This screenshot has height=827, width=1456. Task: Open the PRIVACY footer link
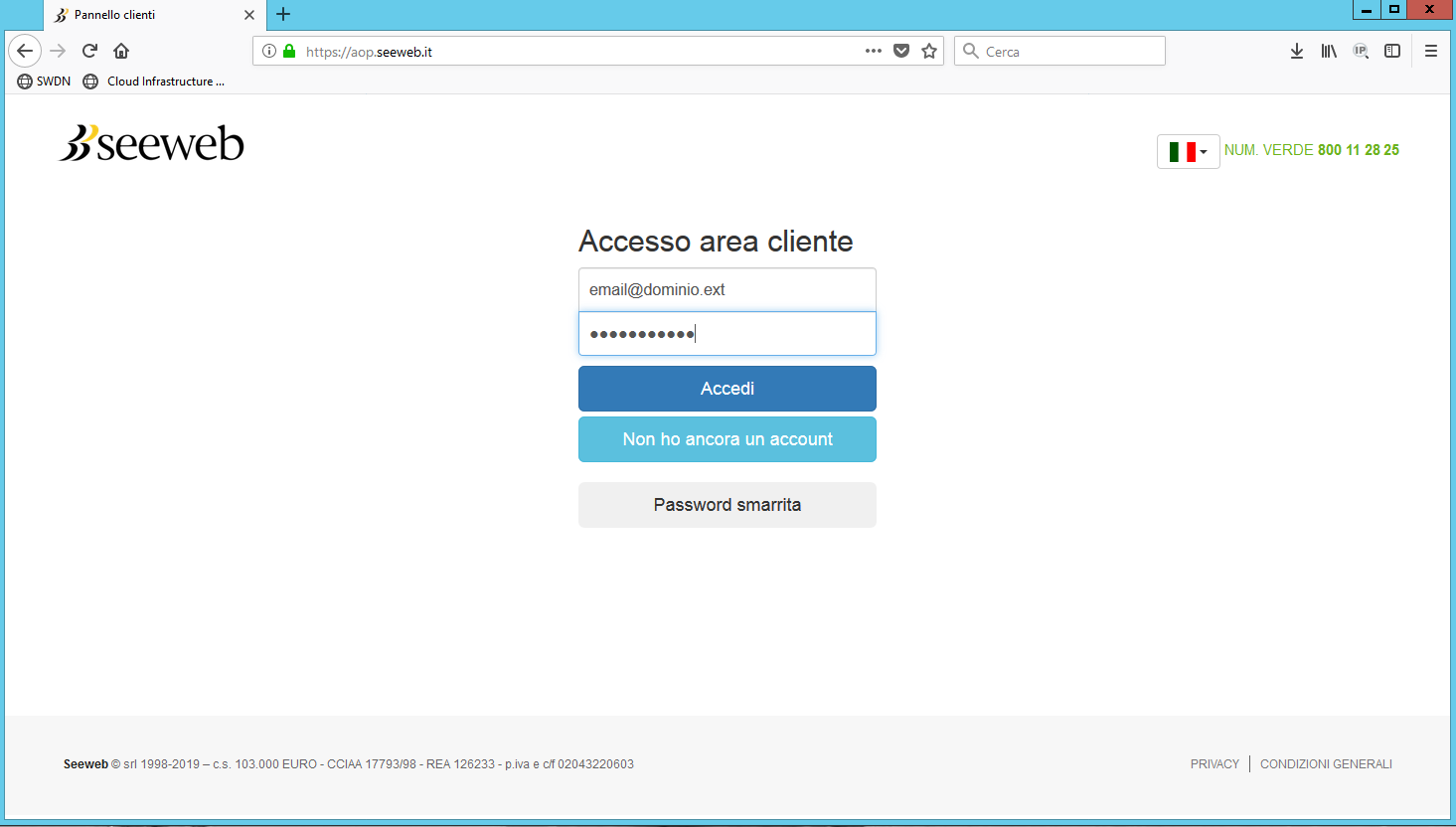(x=1214, y=764)
